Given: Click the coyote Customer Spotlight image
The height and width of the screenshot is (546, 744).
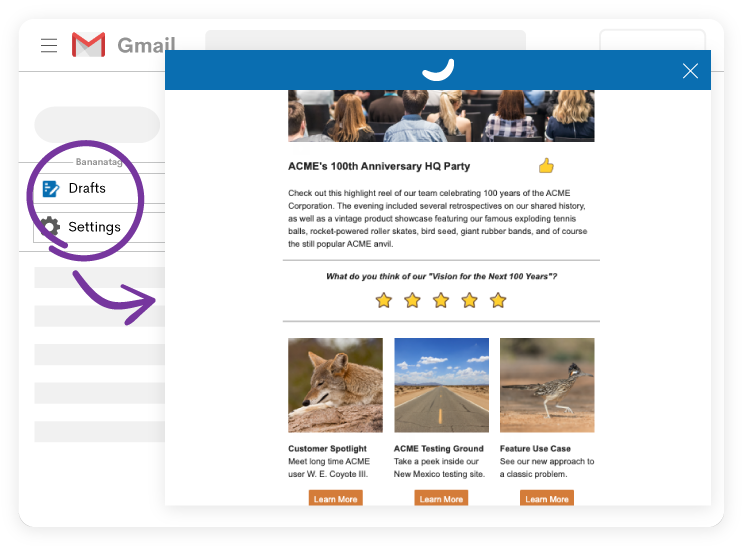Looking at the screenshot, I should (335, 385).
